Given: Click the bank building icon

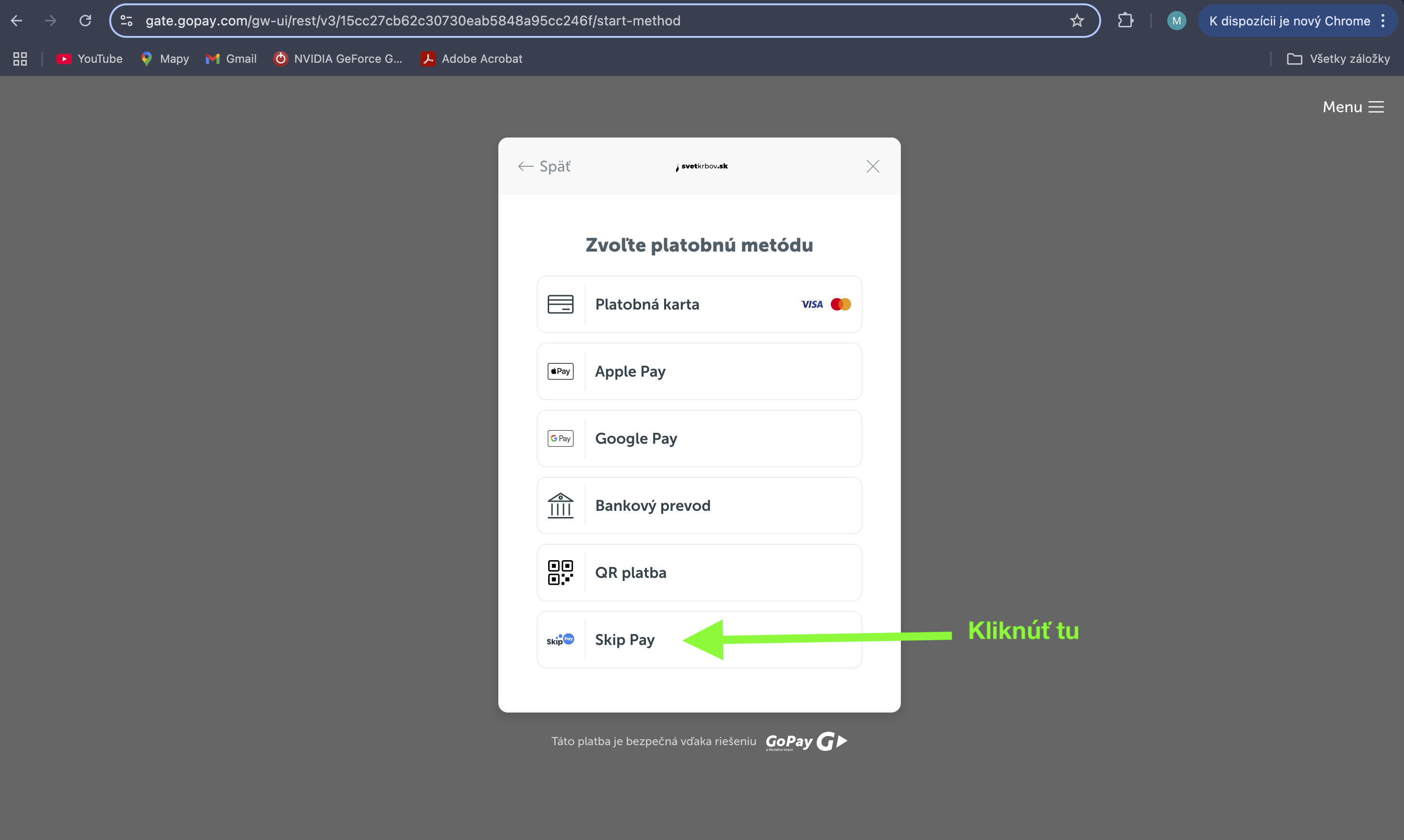Looking at the screenshot, I should point(560,506).
